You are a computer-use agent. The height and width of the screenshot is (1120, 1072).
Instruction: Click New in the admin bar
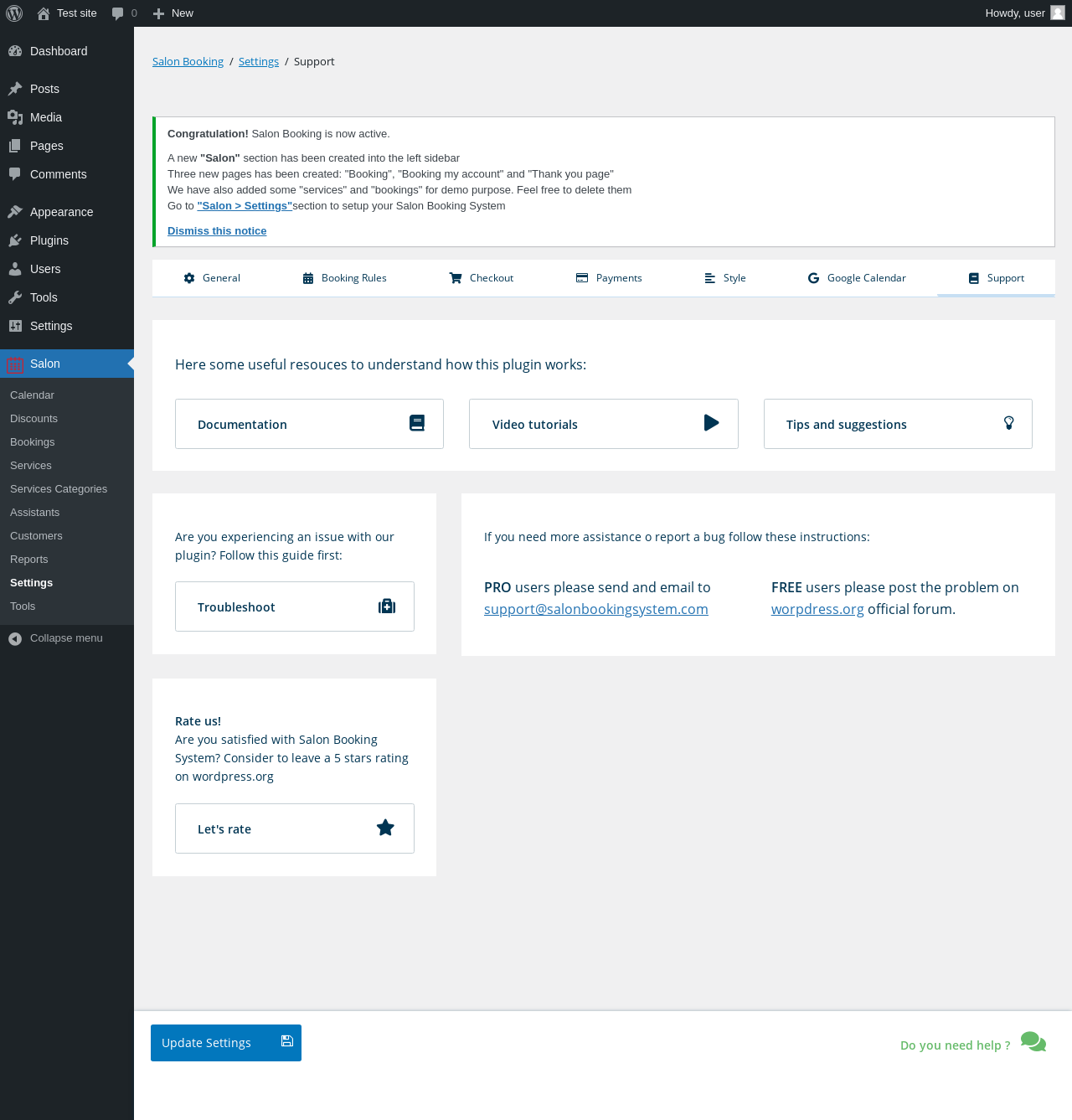[183, 13]
